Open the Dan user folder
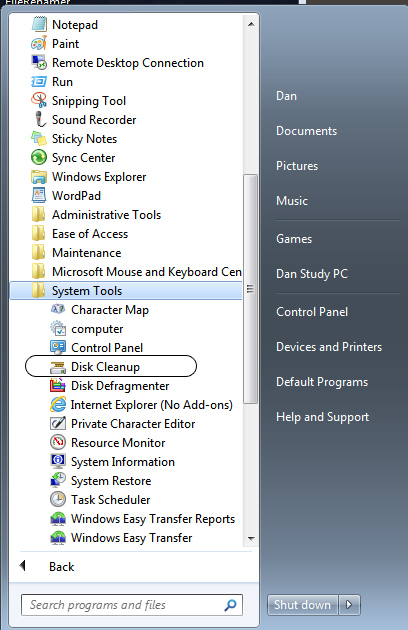 pos(286,96)
